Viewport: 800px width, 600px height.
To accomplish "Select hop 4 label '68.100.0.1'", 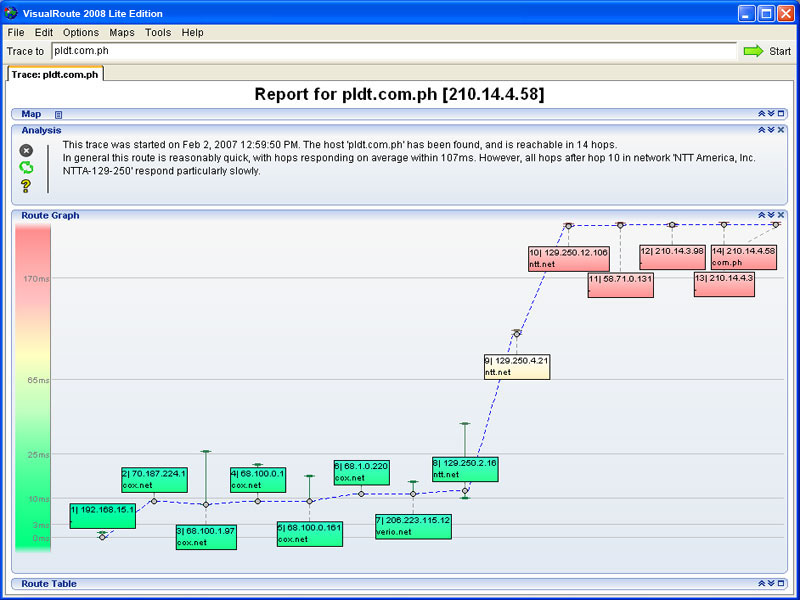I will (x=258, y=480).
